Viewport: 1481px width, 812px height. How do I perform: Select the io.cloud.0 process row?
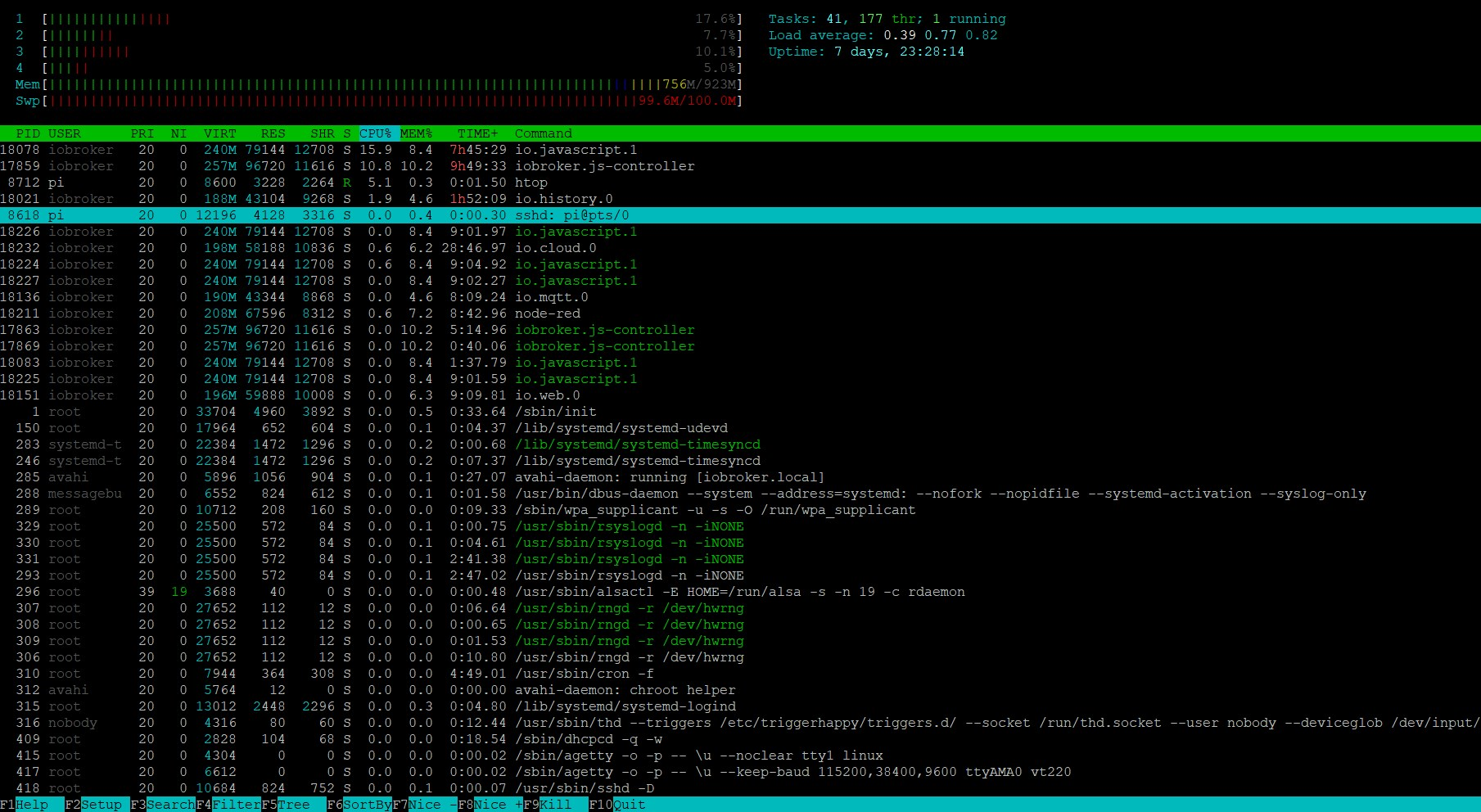tap(740, 248)
